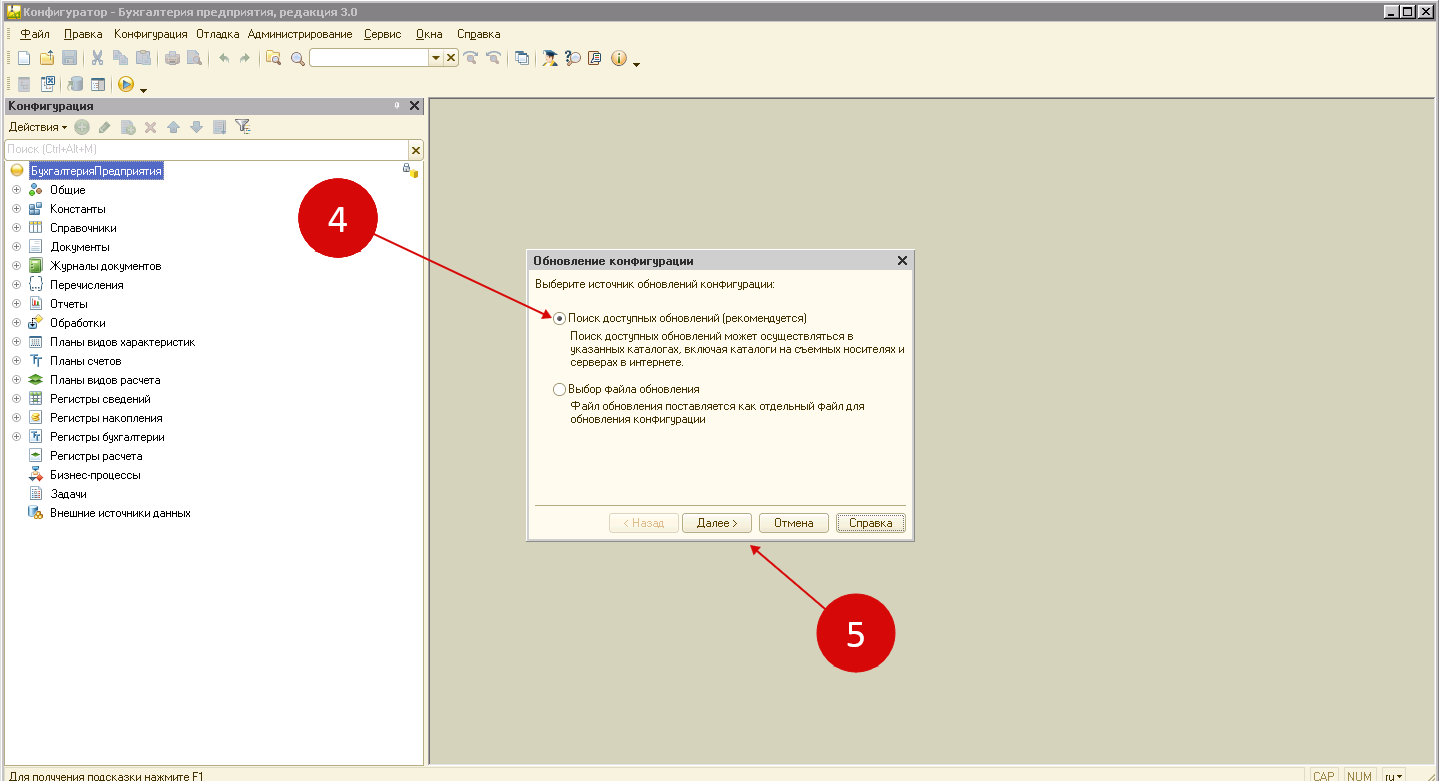Open the Файл menu
Image resolution: width=1439 pixels, height=781 pixels.
click(35, 34)
